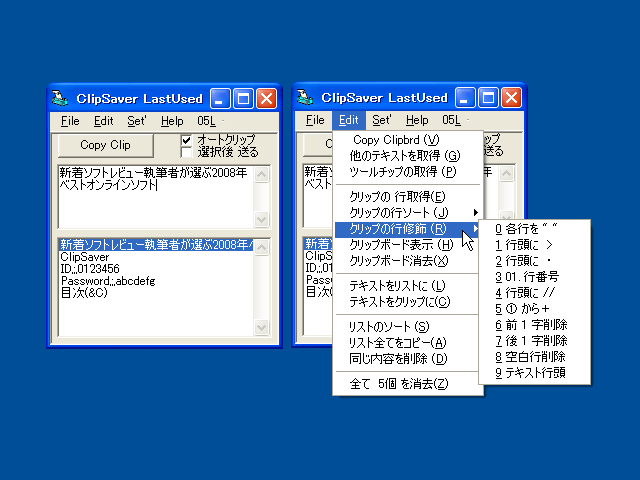This screenshot has height=480, width=640.
Task: Close the right ClipSaver window
Action: pyautogui.click(x=511, y=98)
